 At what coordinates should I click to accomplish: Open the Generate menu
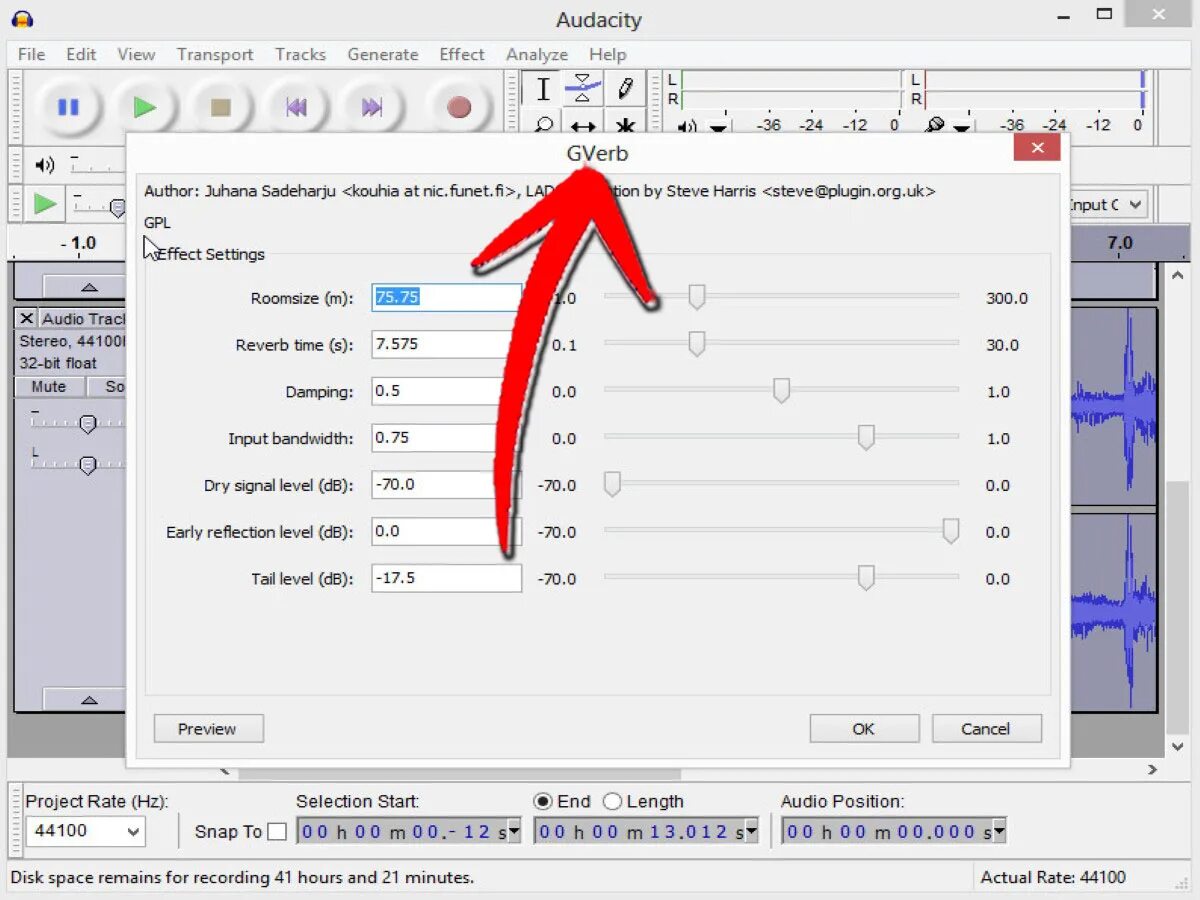tap(383, 54)
